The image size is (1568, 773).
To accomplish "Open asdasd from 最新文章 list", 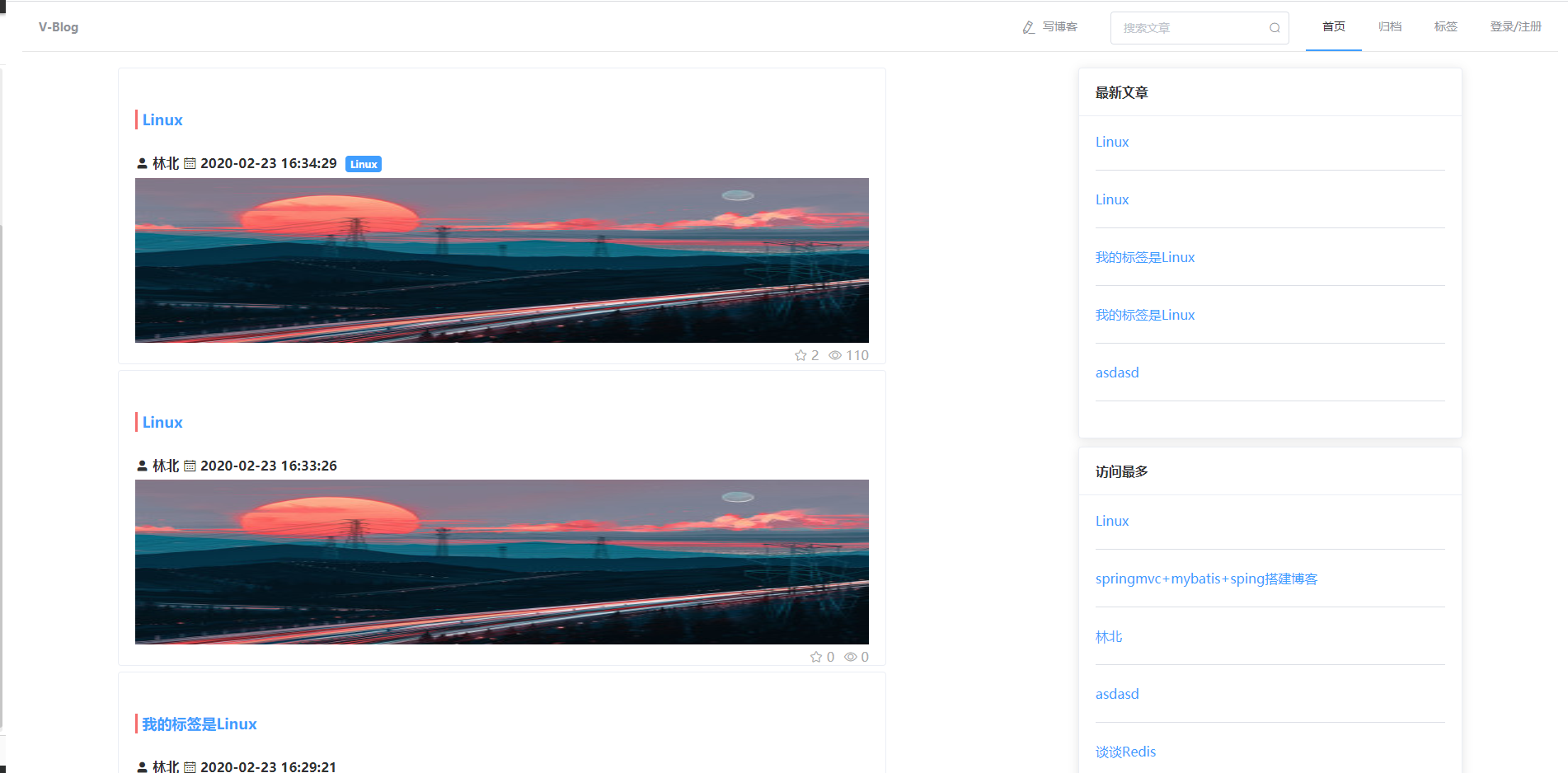I will click(1116, 372).
